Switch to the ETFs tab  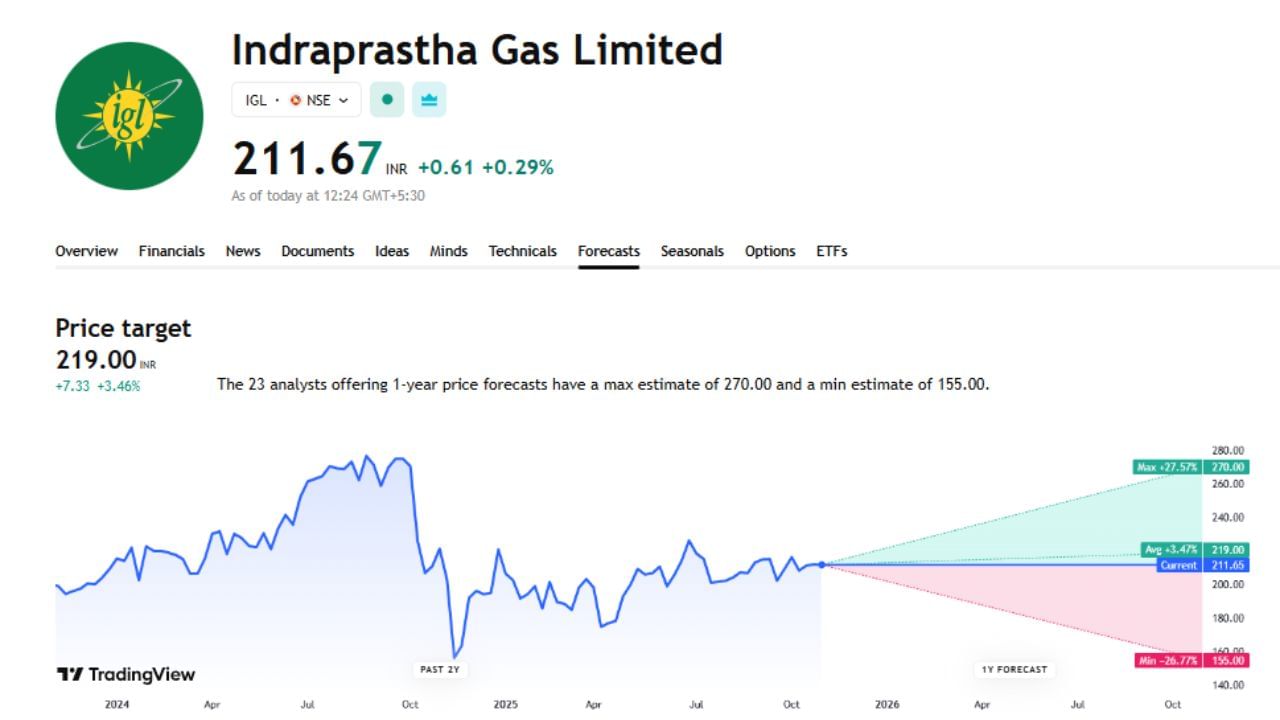pyautogui.click(x=832, y=251)
